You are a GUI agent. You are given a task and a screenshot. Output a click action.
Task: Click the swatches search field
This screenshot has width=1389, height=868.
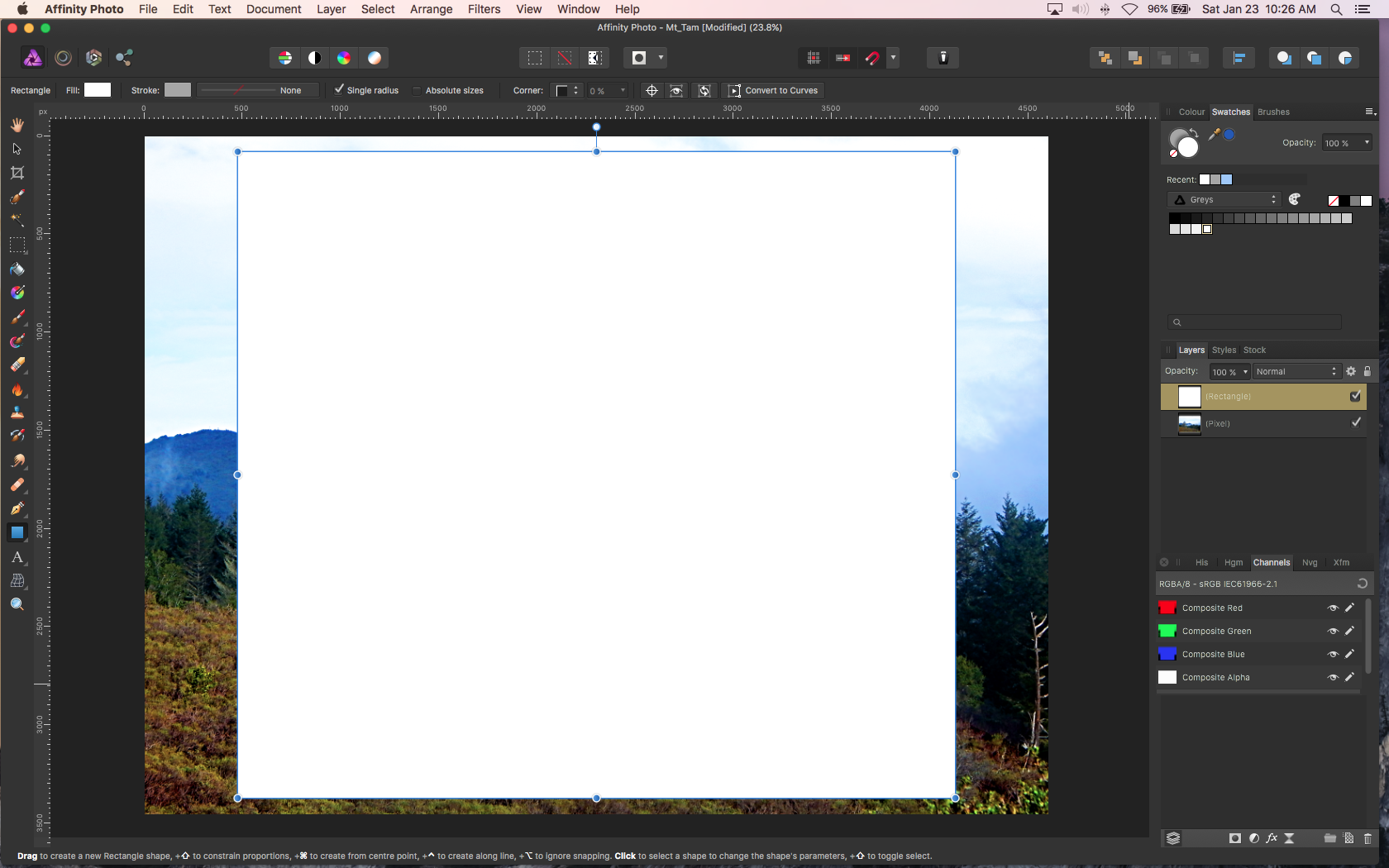[x=1254, y=322]
